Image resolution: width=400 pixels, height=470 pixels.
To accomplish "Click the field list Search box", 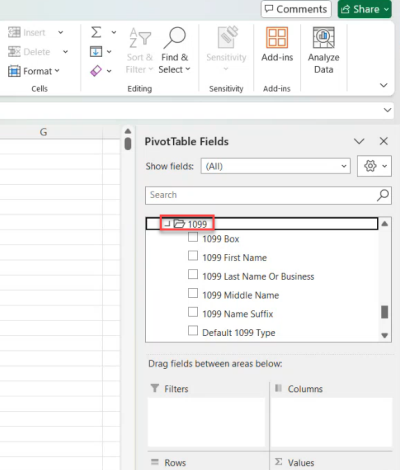I will click(x=261, y=195).
